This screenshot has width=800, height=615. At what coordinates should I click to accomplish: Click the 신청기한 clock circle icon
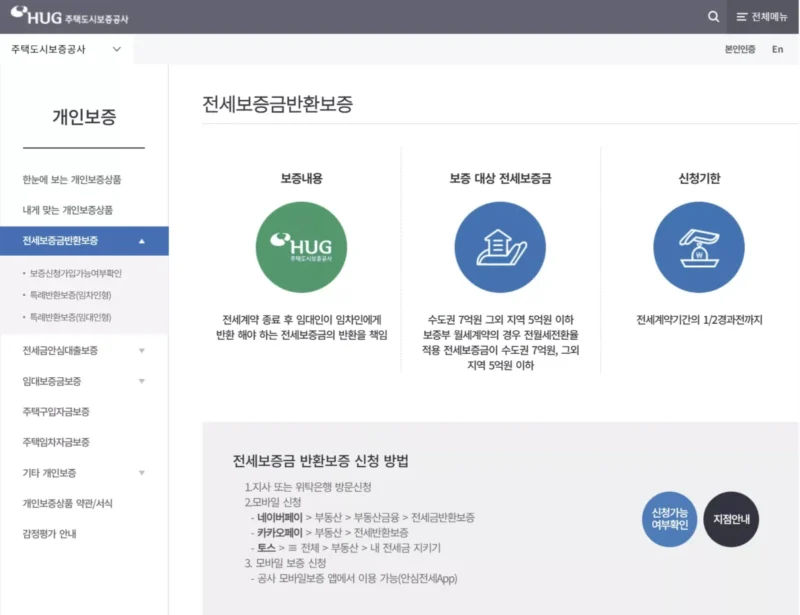click(x=698, y=244)
